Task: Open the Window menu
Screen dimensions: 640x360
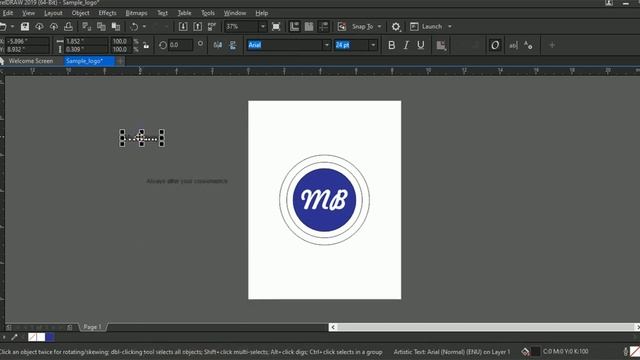Action: click(x=235, y=13)
